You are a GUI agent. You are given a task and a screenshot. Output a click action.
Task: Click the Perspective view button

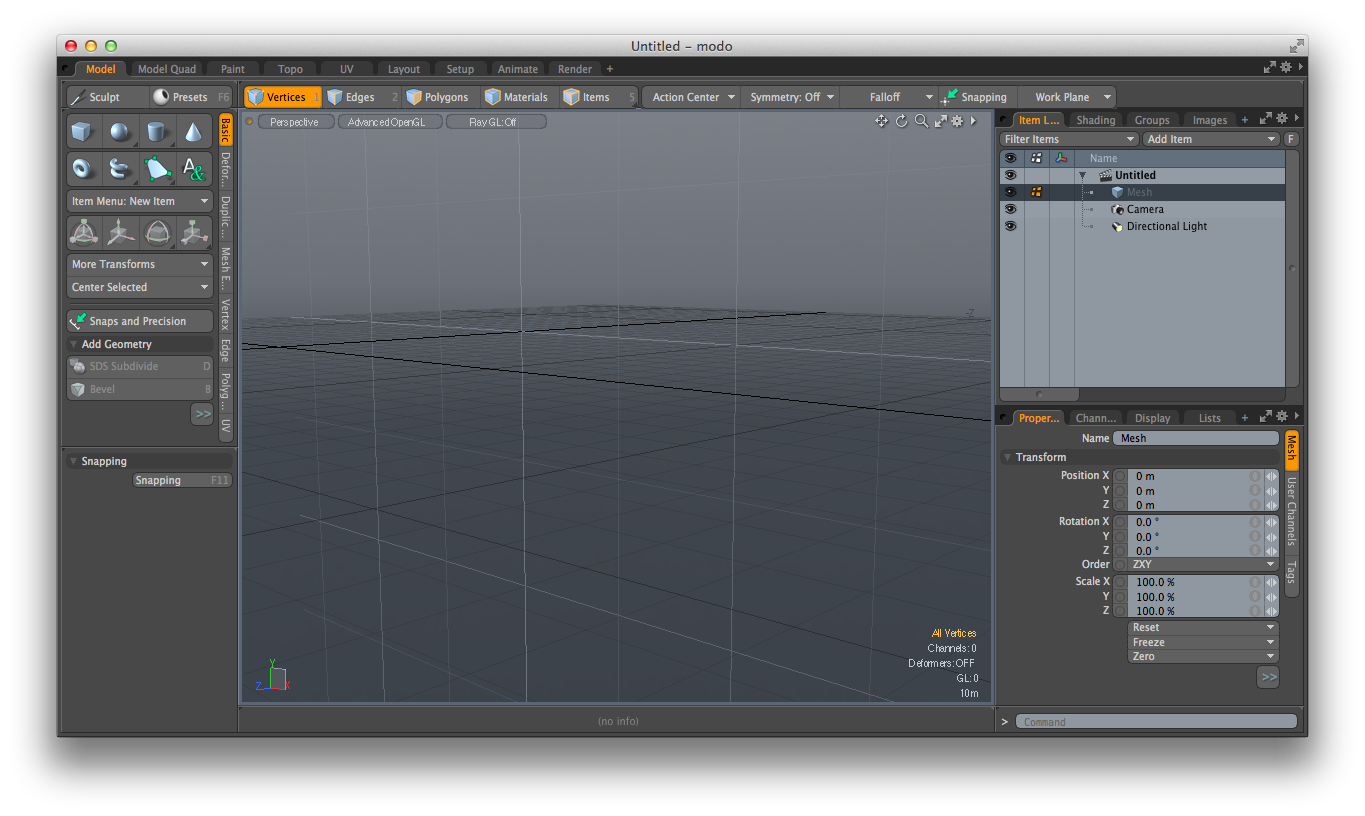pos(295,122)
